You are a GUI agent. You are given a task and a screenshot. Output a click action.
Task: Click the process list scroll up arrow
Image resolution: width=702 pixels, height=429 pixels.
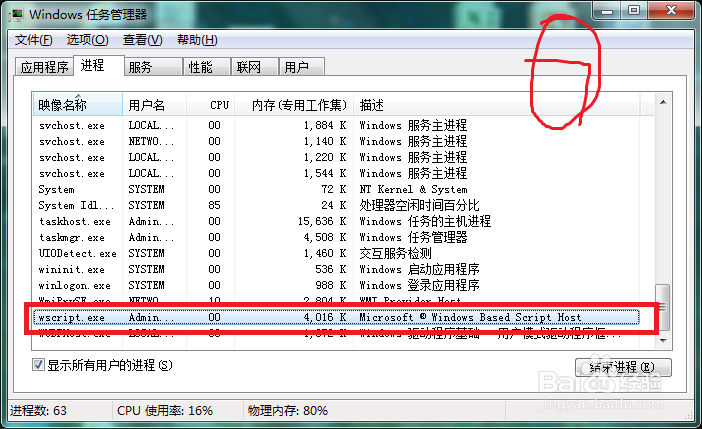(x=663, y=103)
